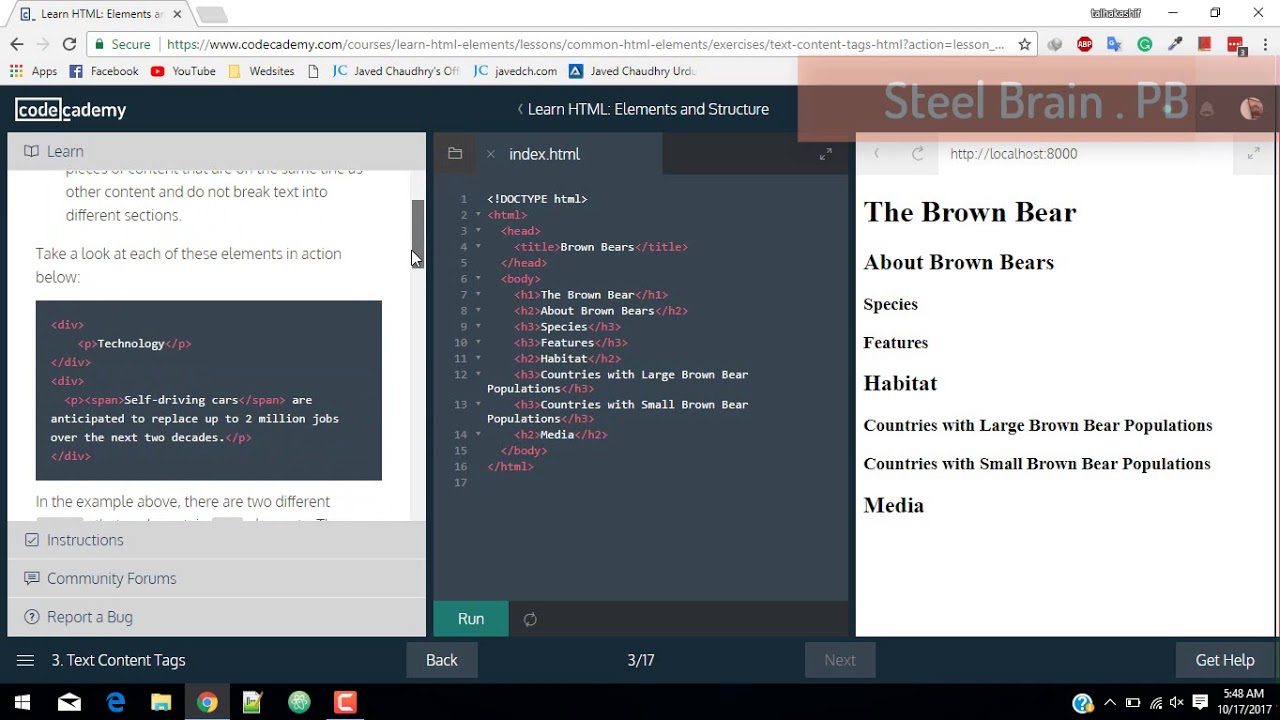
Task: Show hidden icons in the system tray
Action: (x=1109, y=702)
